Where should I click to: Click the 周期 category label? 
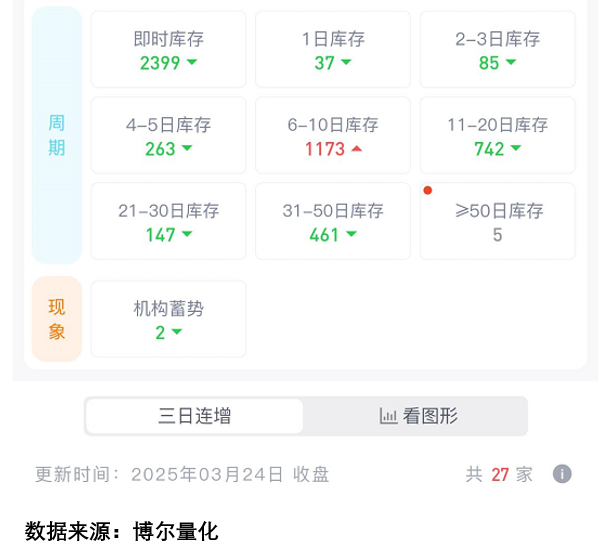(x=57, y=136)
